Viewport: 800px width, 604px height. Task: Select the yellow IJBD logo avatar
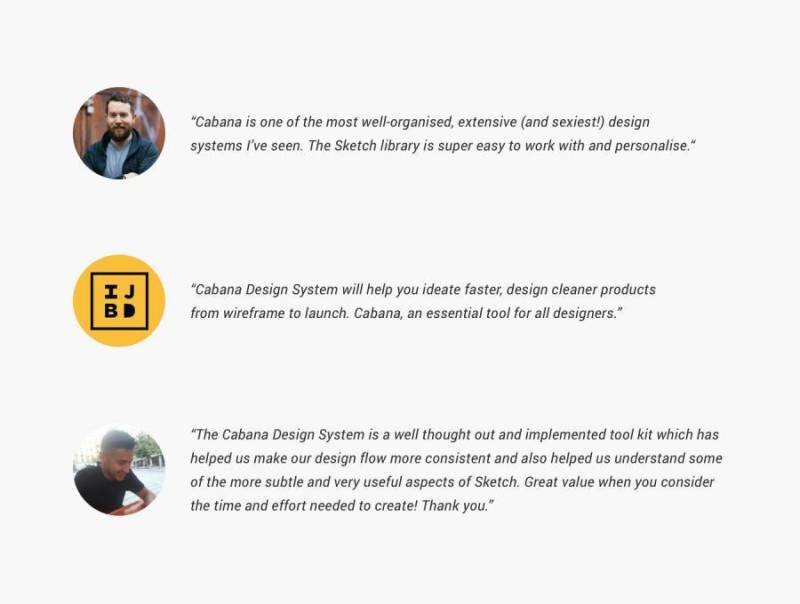coord(119,301)
